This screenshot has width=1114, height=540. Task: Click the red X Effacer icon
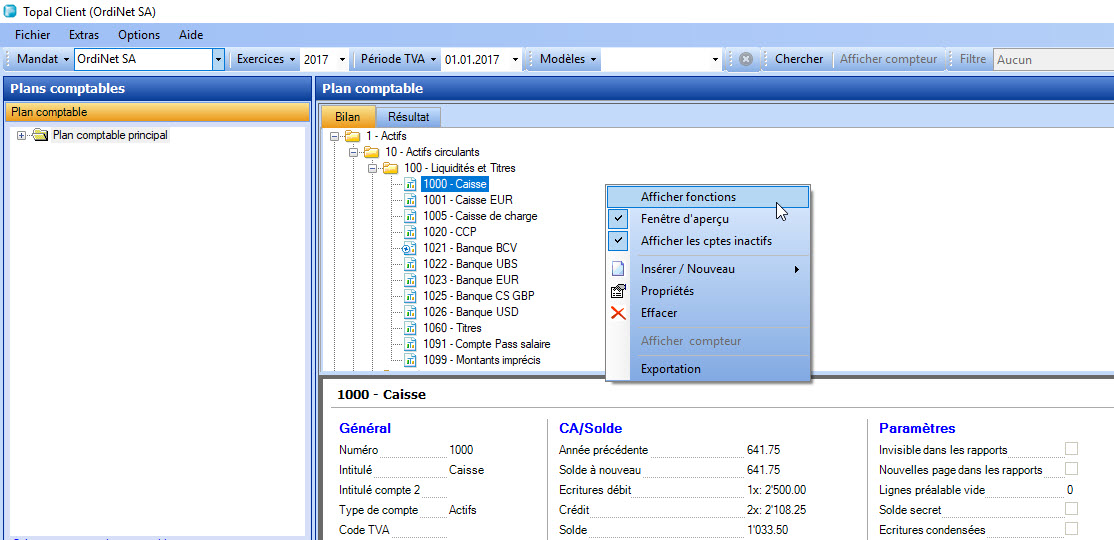point(618,313)
